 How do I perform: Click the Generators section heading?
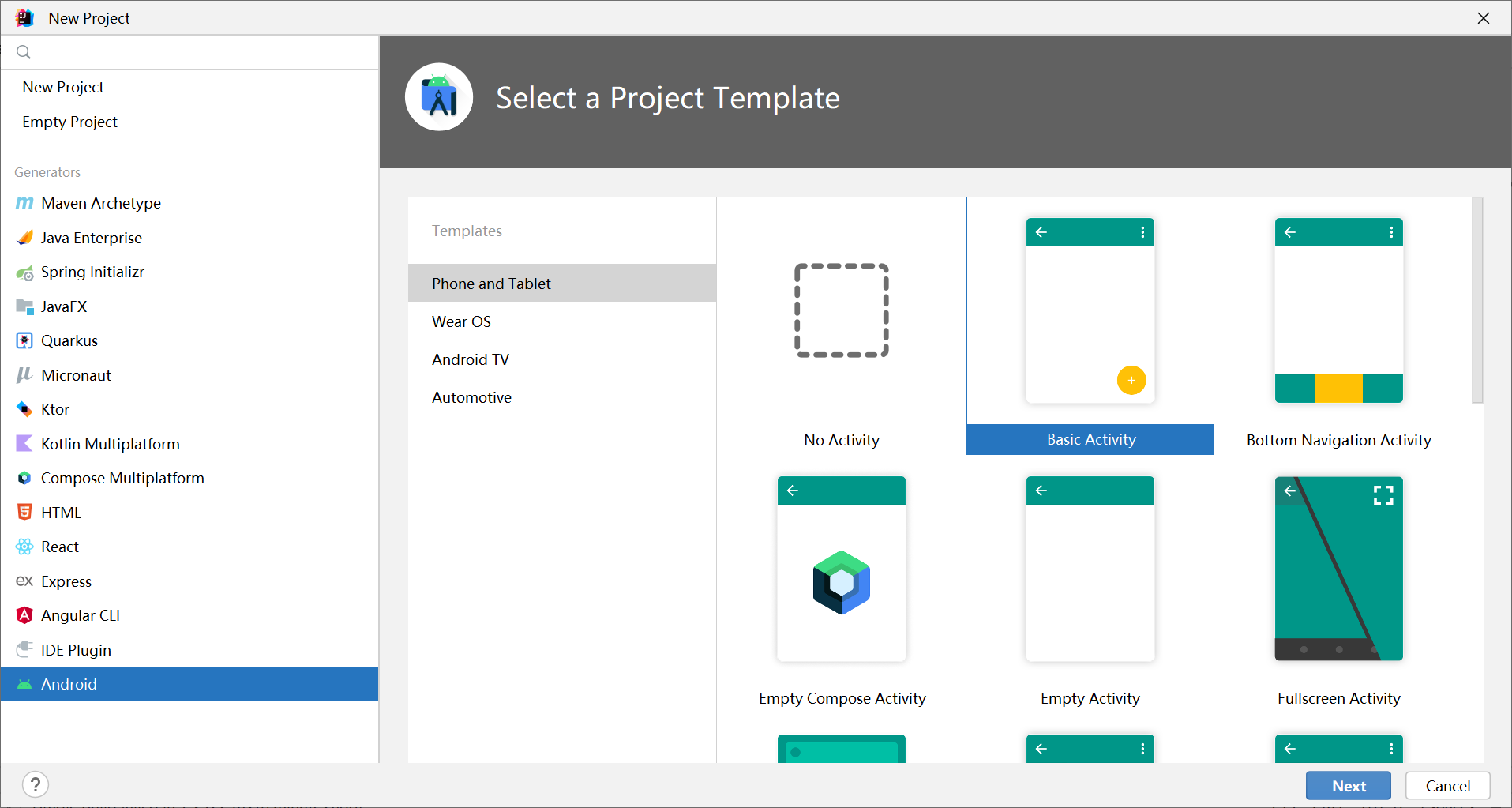tap(47, 172)
